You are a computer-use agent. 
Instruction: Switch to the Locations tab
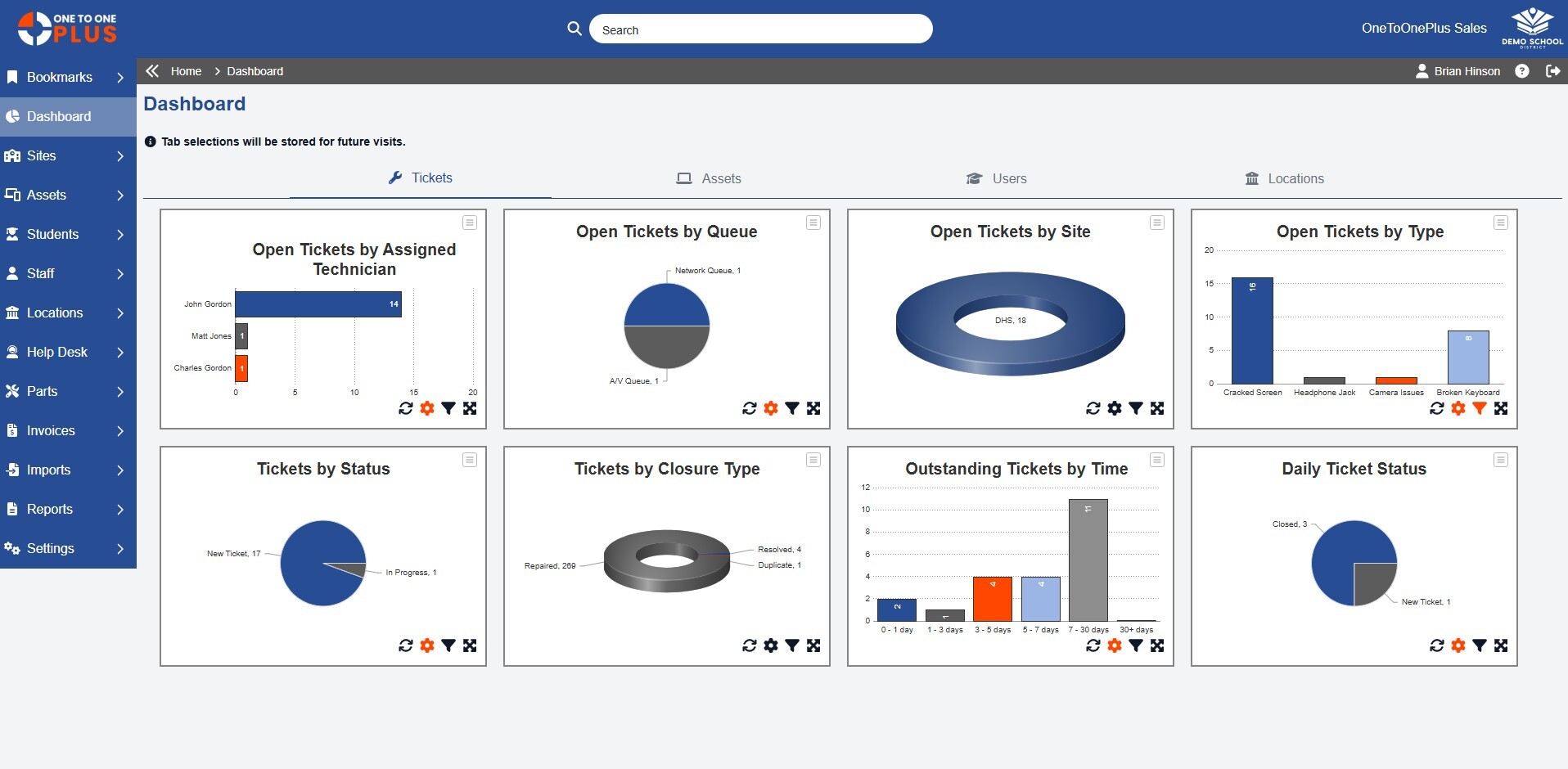tap(1284, 178)
